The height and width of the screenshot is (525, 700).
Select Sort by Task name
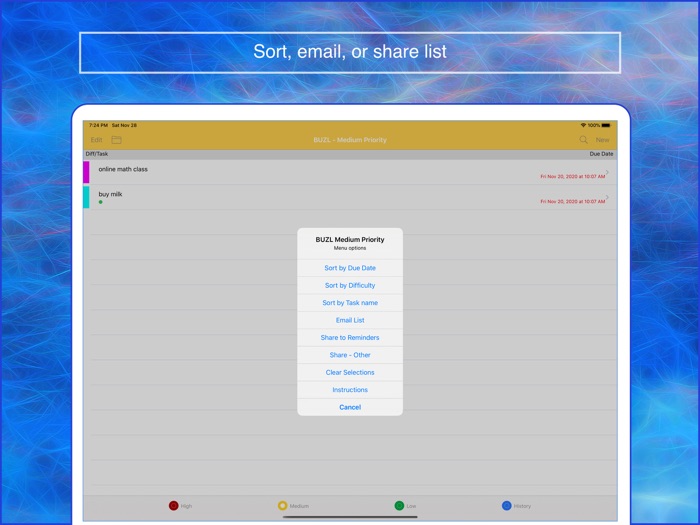coord(350,303)
